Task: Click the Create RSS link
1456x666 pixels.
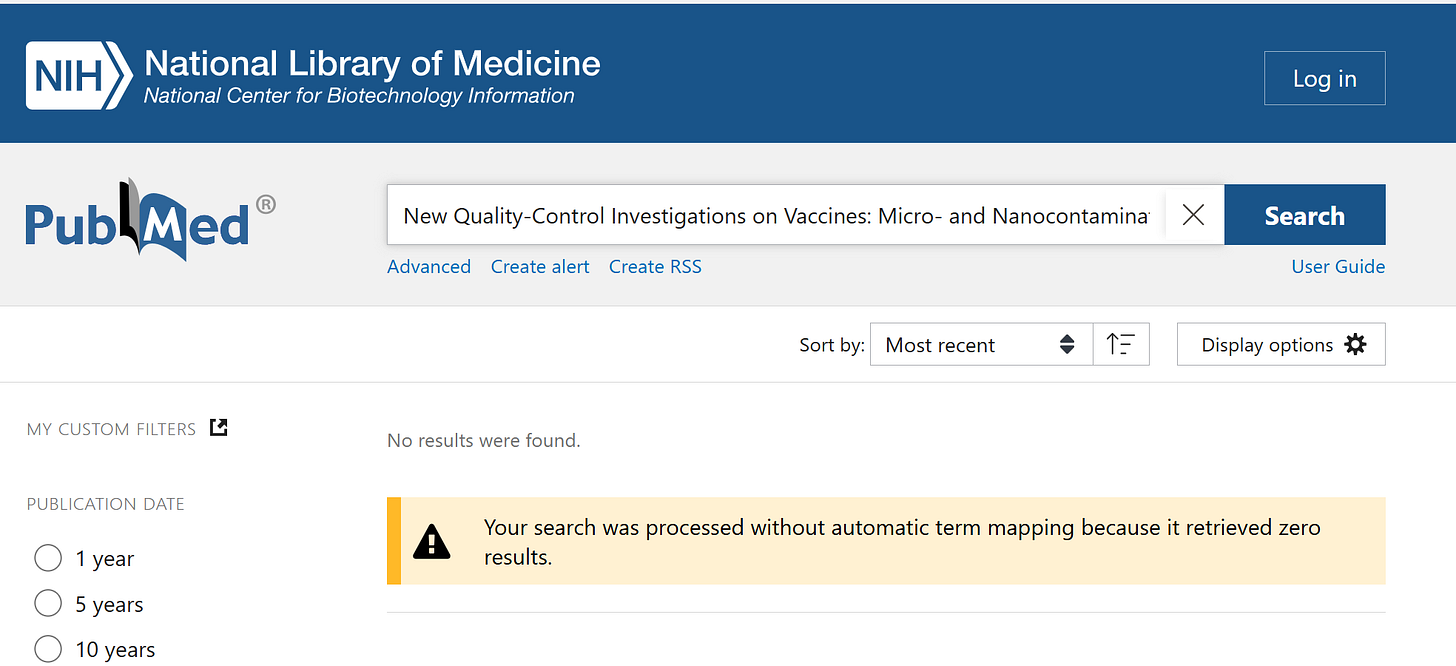Action: [x=655, y=267]
